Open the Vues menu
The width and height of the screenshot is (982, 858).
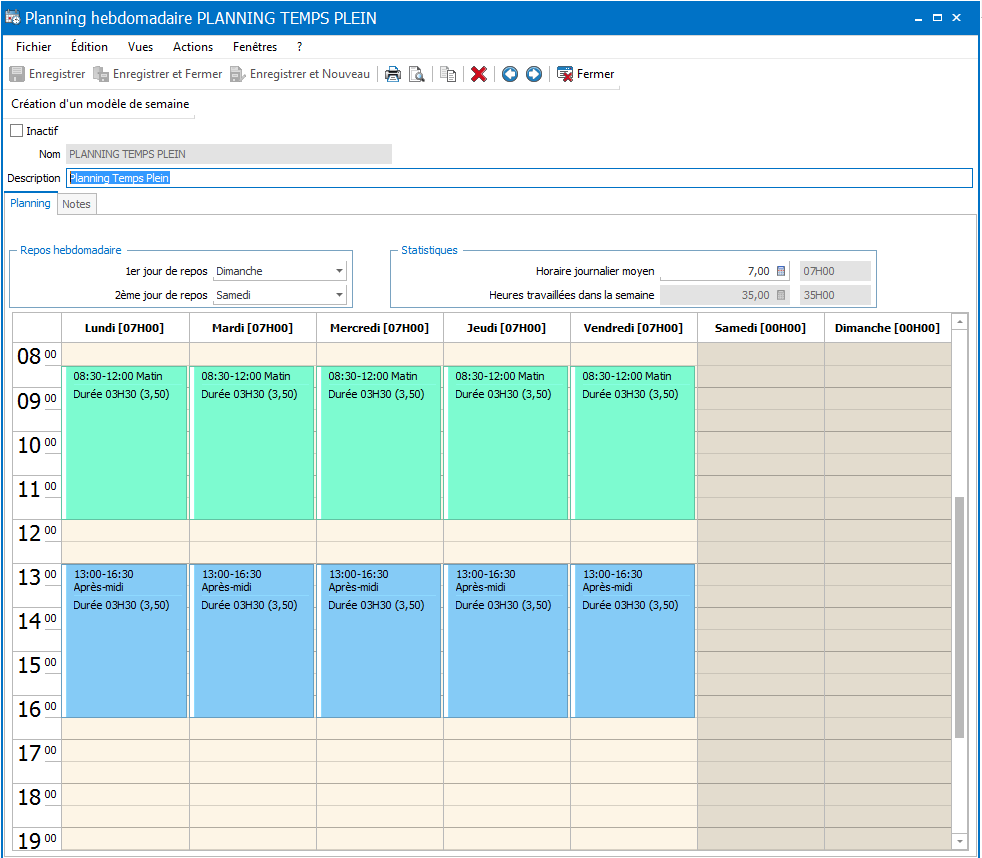pos(140,47)
